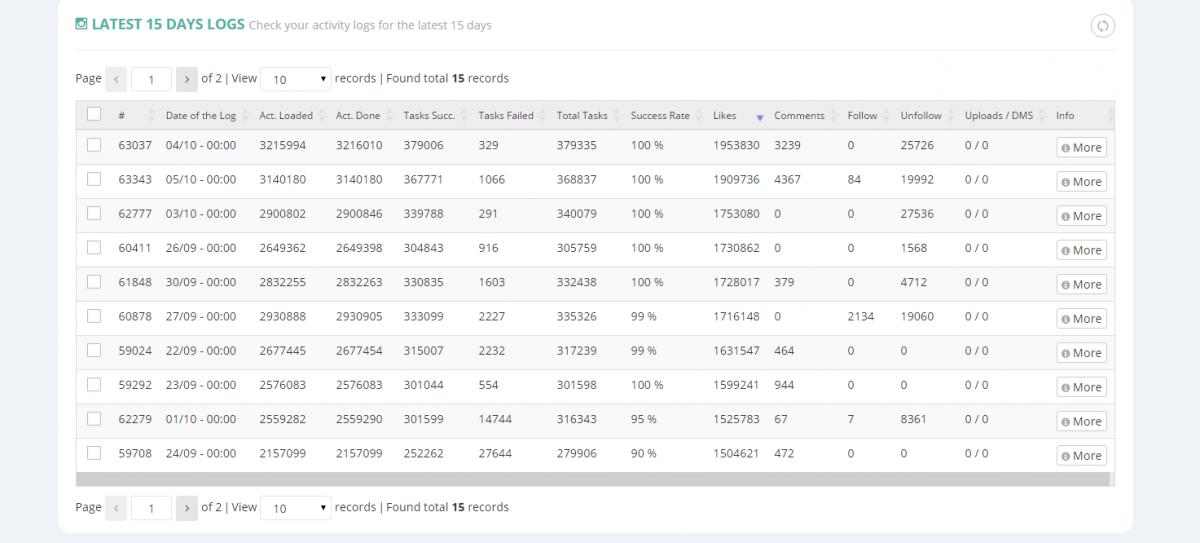Image resolution: width=1200 pixels, height=543 pixels.
Task: Sort by Success Rate column
Action: [660, 116]
